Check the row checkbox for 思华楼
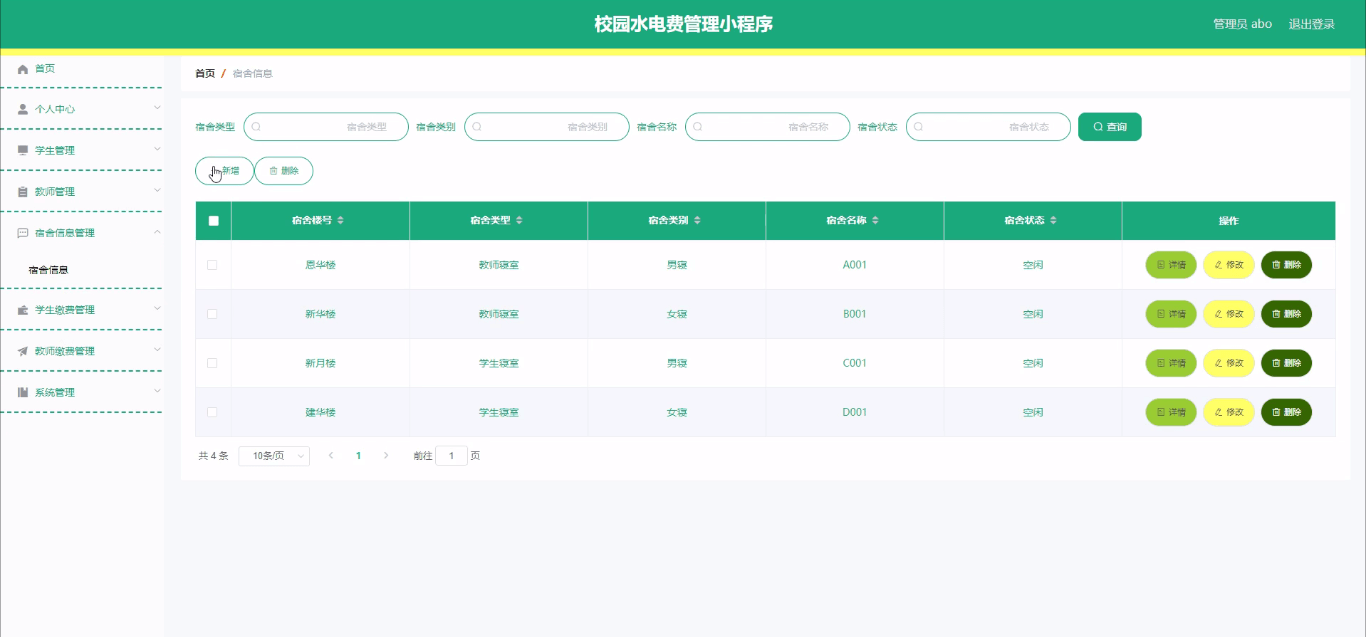The height and width of the screenshot is (637, 1366). tap(213, 264)
